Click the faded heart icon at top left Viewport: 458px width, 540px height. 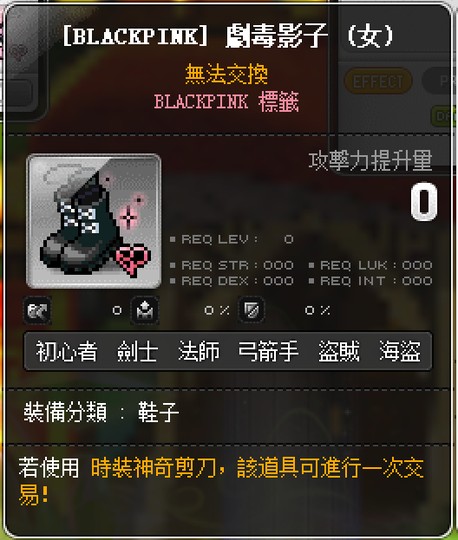pyautogui.click(x=18, y=52)
